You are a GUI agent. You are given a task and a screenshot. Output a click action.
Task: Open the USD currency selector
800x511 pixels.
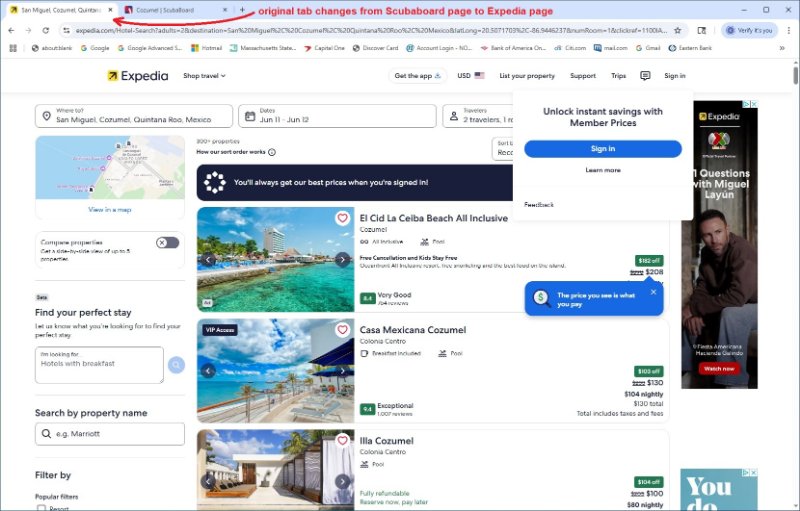coord(470,75)
